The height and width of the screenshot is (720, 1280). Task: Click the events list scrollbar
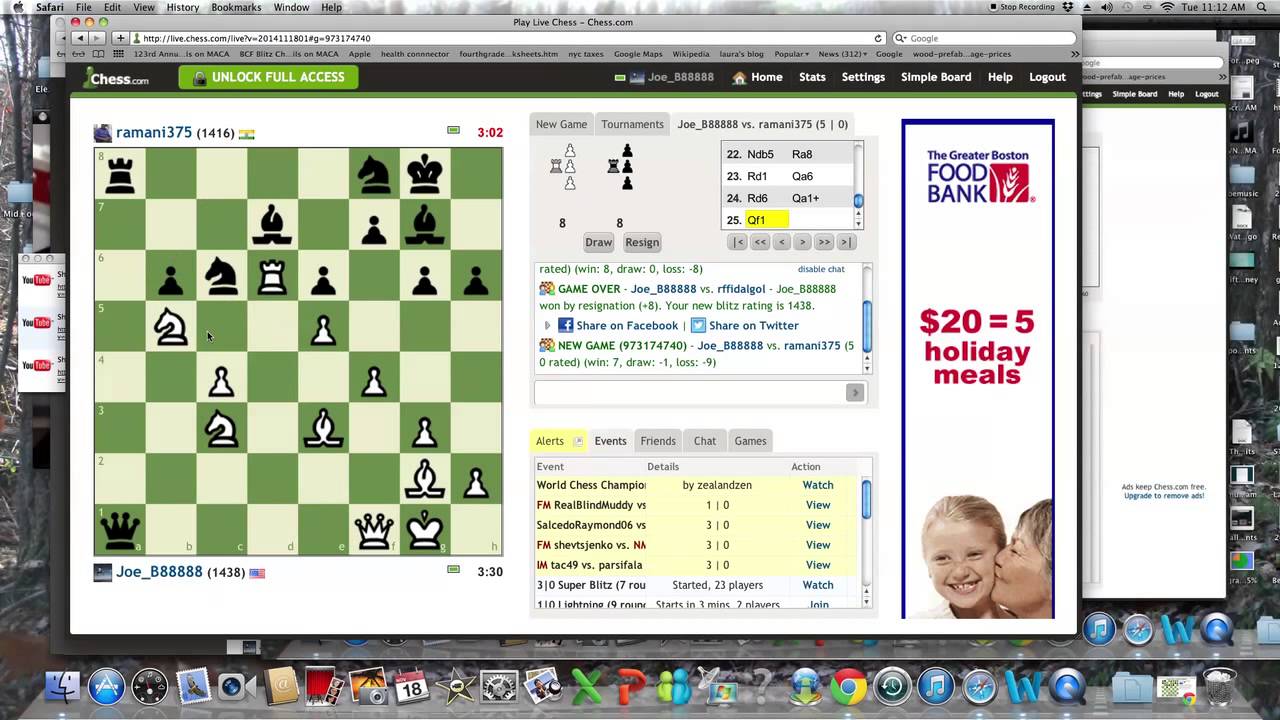pyautogui.click(x=867, y=540)
